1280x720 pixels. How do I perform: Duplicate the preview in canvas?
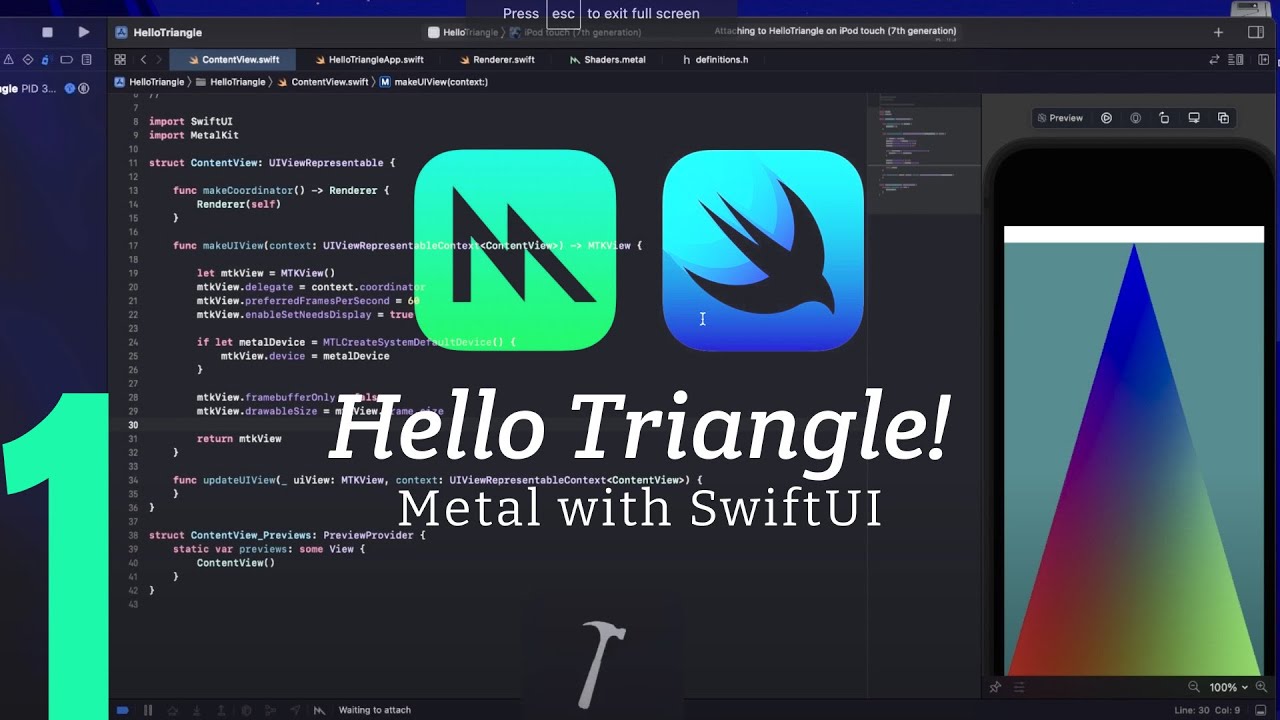tap(1223, 118)
